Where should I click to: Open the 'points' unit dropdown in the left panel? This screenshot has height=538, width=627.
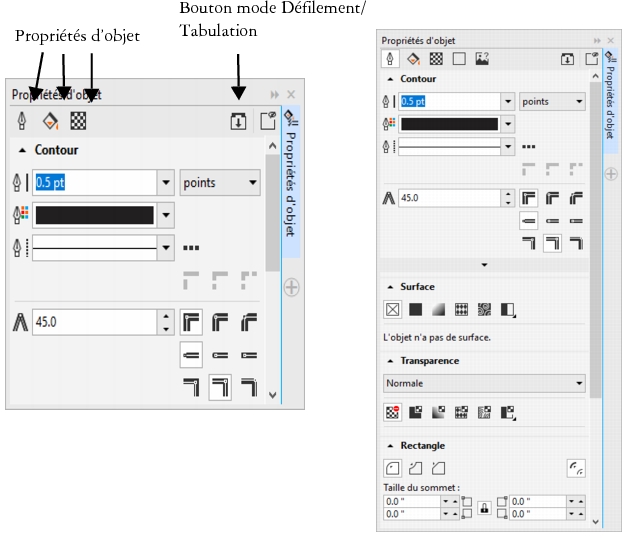tap(220, 183)
